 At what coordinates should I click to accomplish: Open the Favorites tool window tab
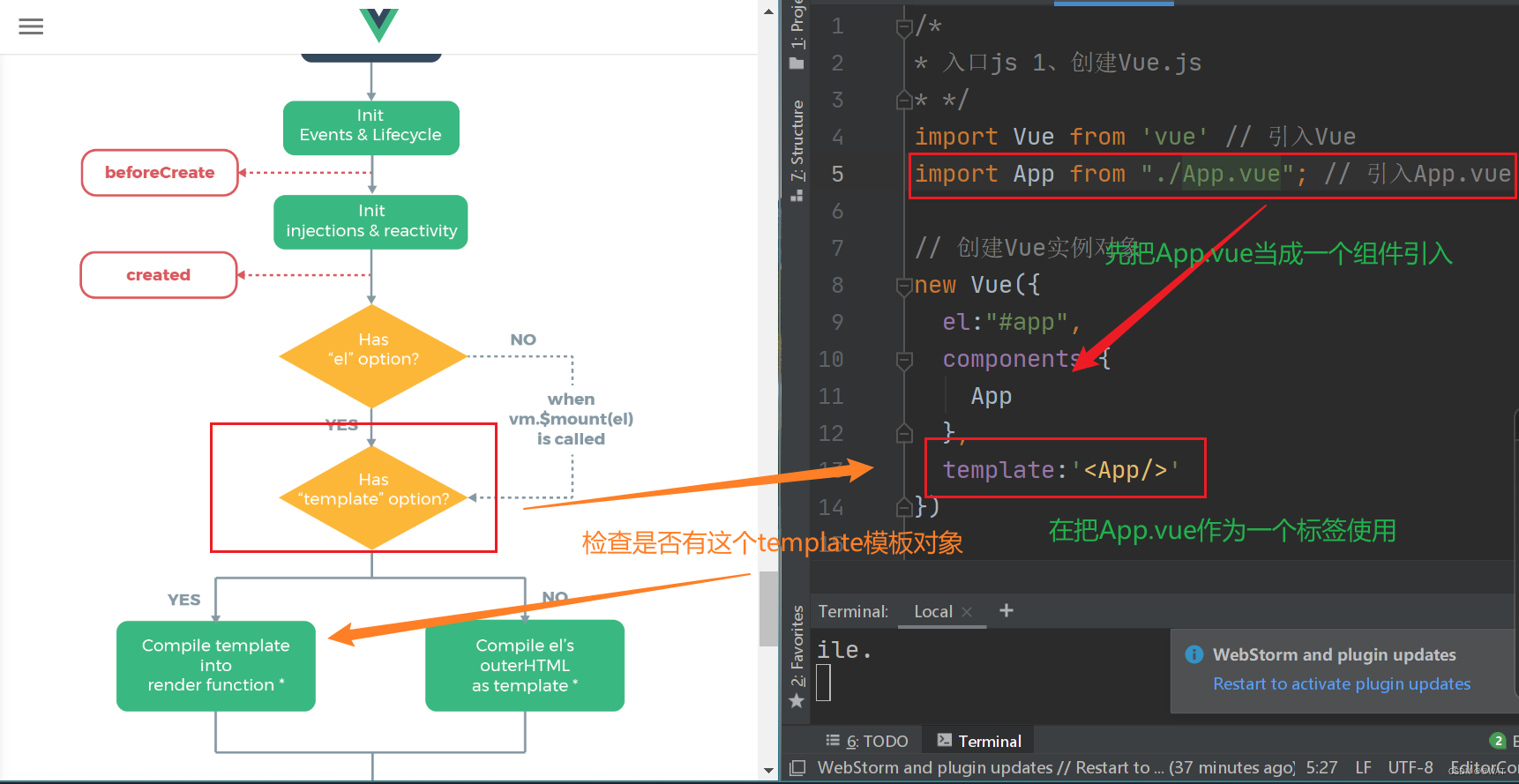(x=797, y=646)
